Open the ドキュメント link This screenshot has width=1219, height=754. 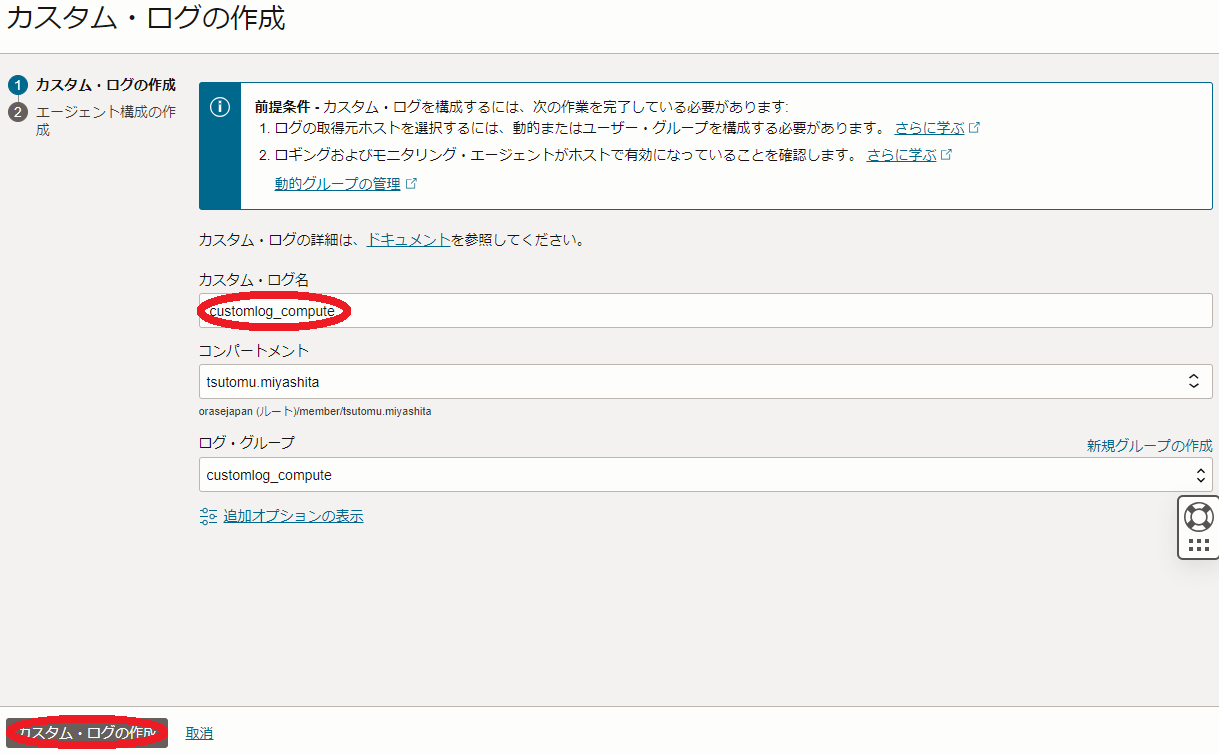pos(408,240)
